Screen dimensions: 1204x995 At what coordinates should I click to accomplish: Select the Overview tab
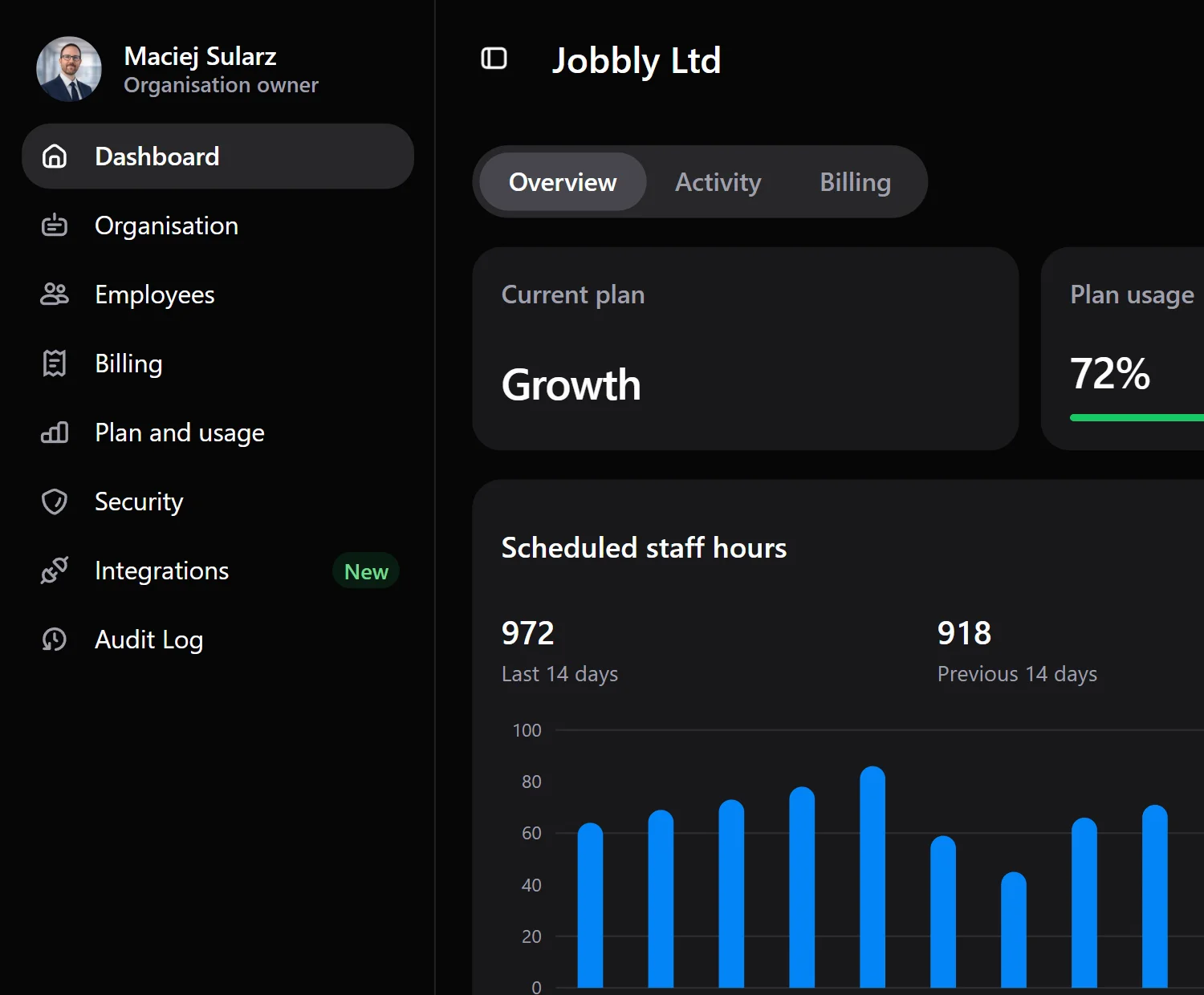click(x=563, y=182)
